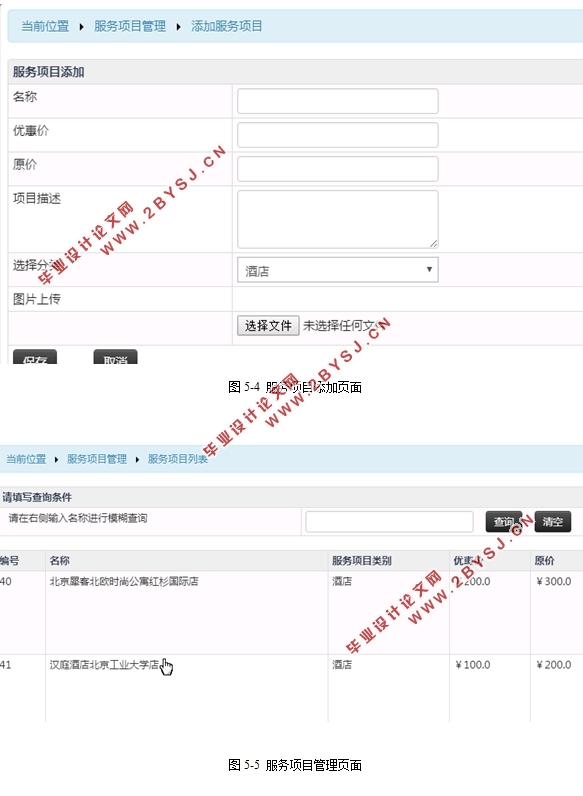Click the 取消 button

click(115, 357)
